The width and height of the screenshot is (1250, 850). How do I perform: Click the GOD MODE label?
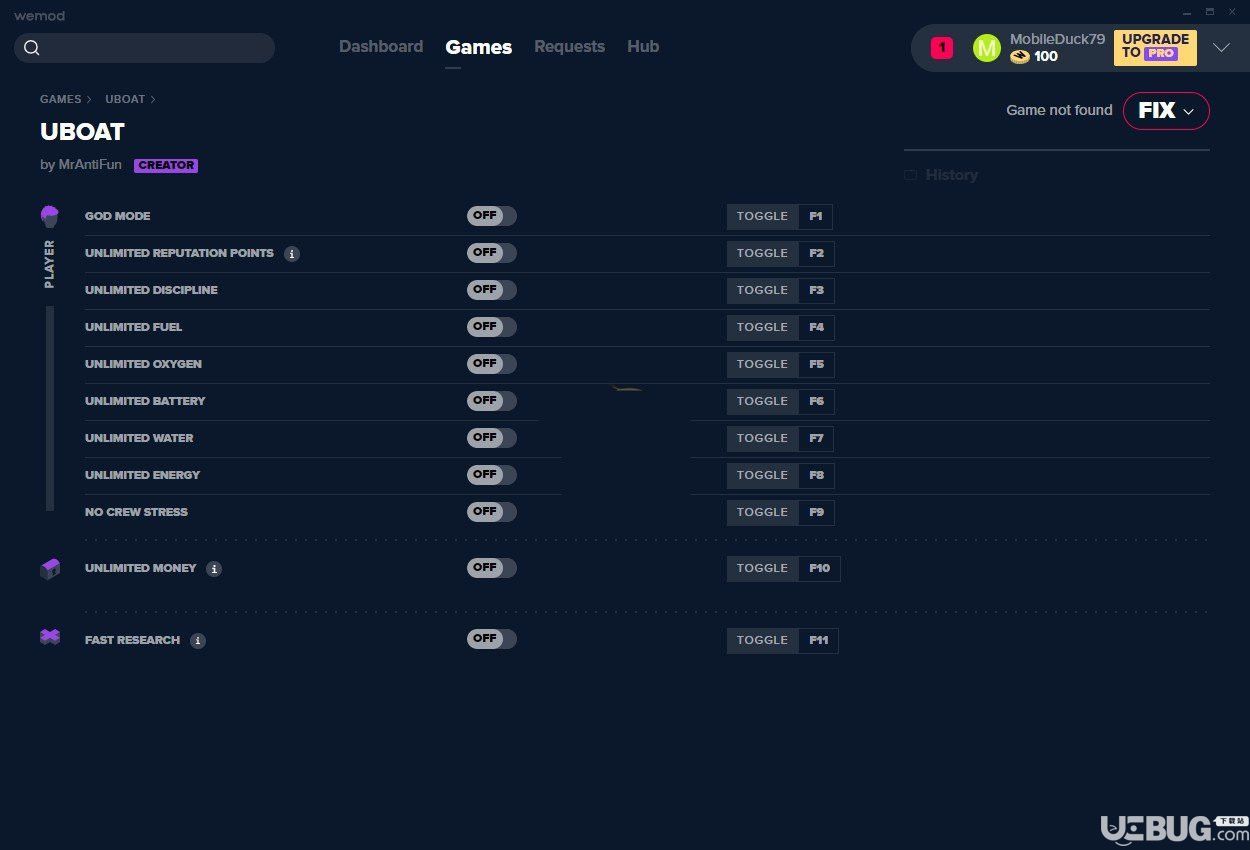pos(118,216)
